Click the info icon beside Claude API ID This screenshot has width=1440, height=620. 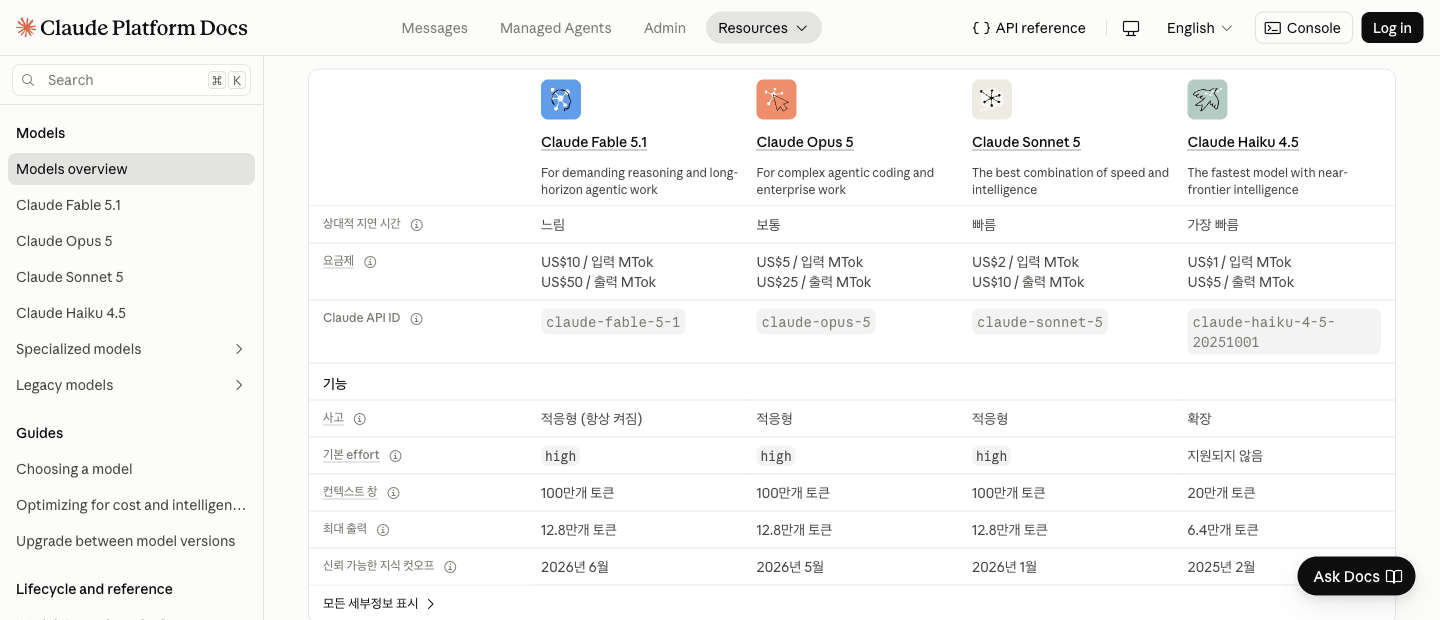tap(417, 319)
